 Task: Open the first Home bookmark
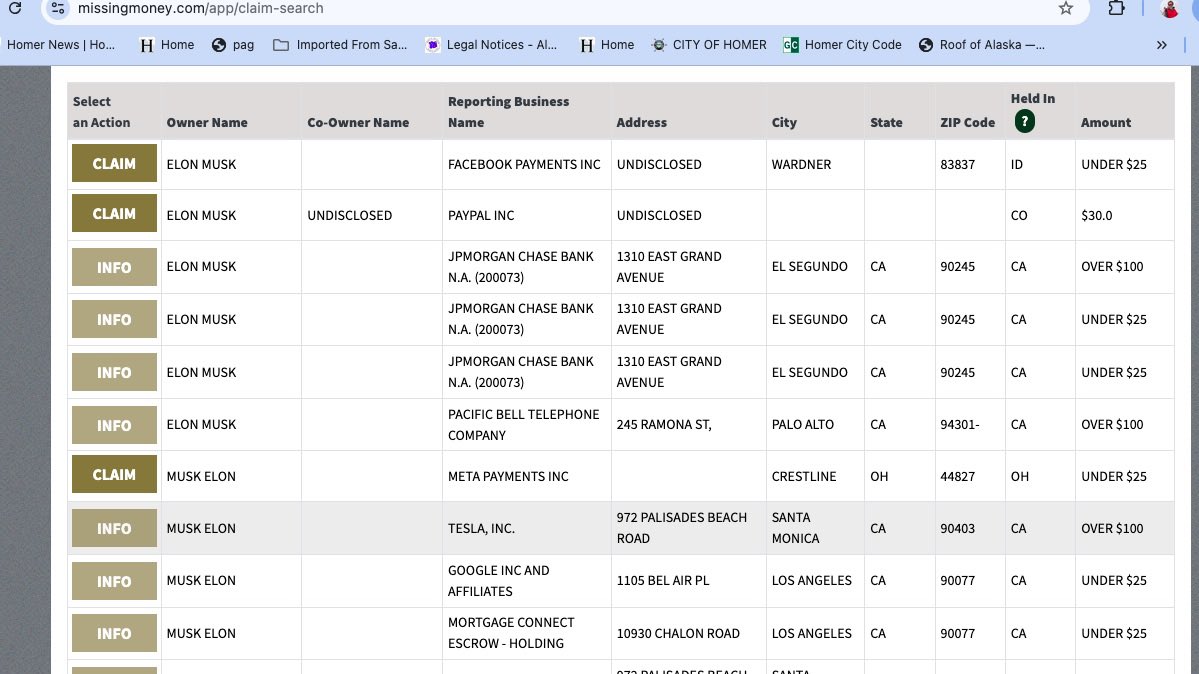(167, 45)
